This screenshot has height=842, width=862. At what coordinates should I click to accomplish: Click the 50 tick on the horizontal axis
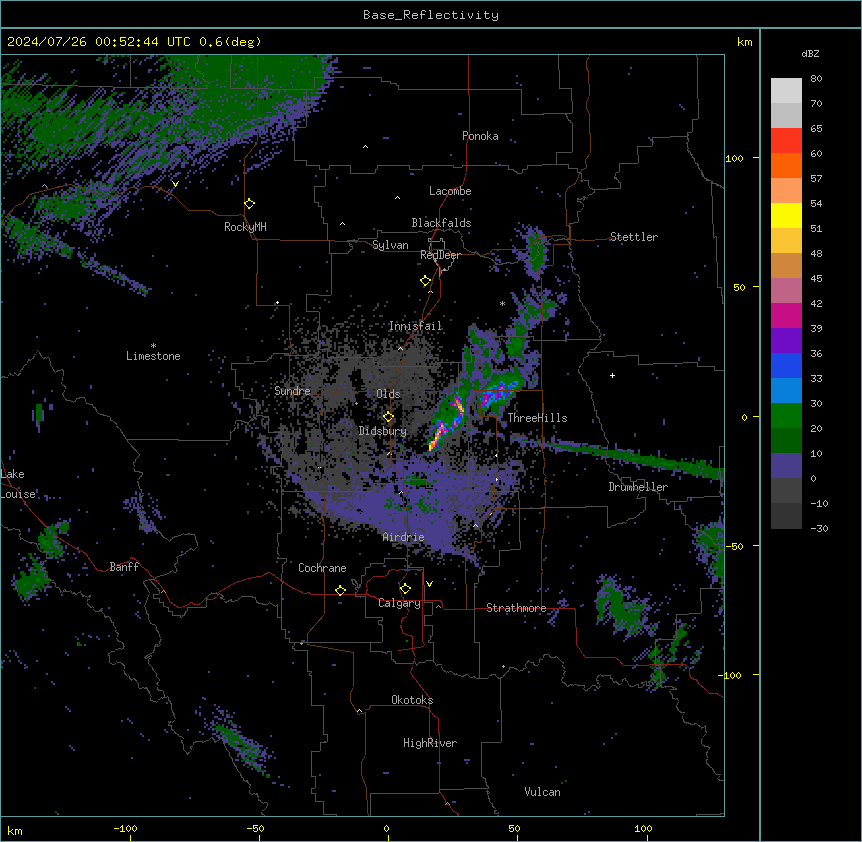(514, 828)
